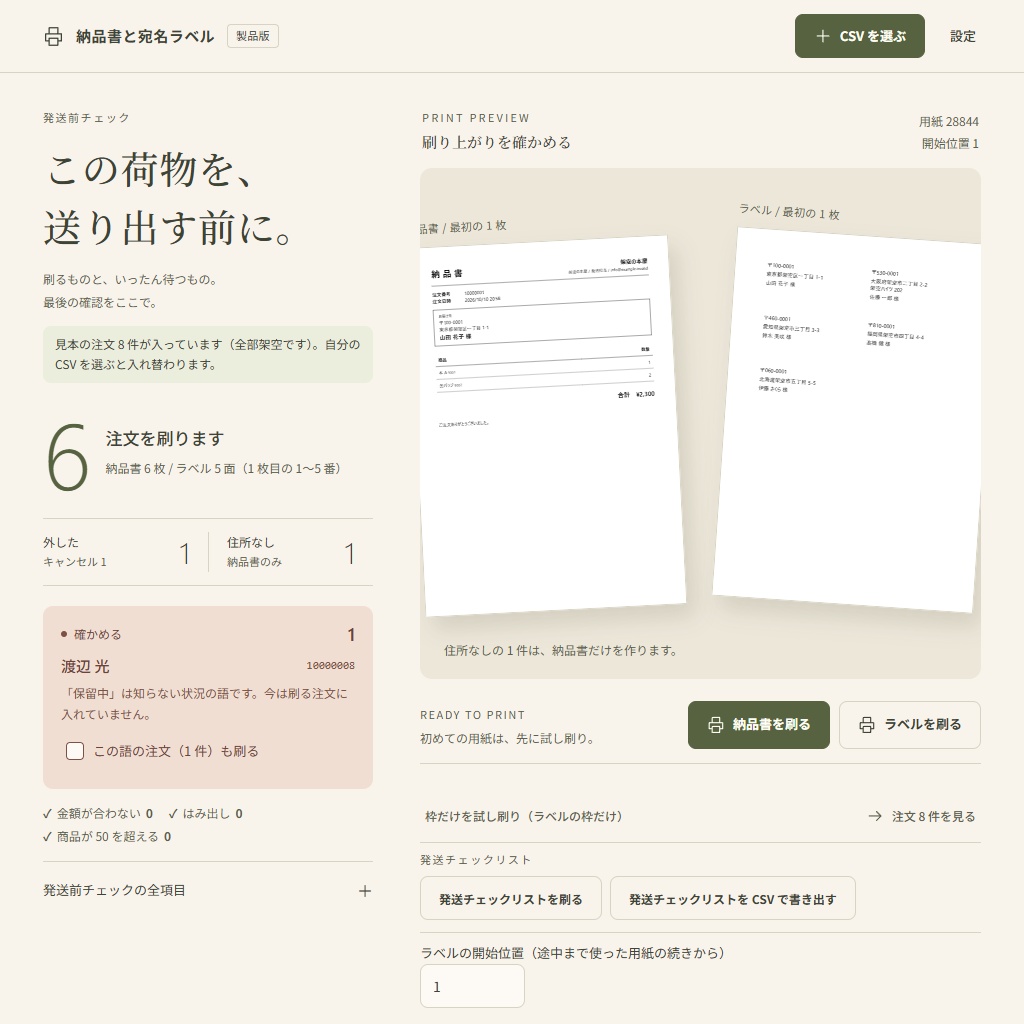Expand 発送前チェックの全項目 section

(x=208, y=891)
